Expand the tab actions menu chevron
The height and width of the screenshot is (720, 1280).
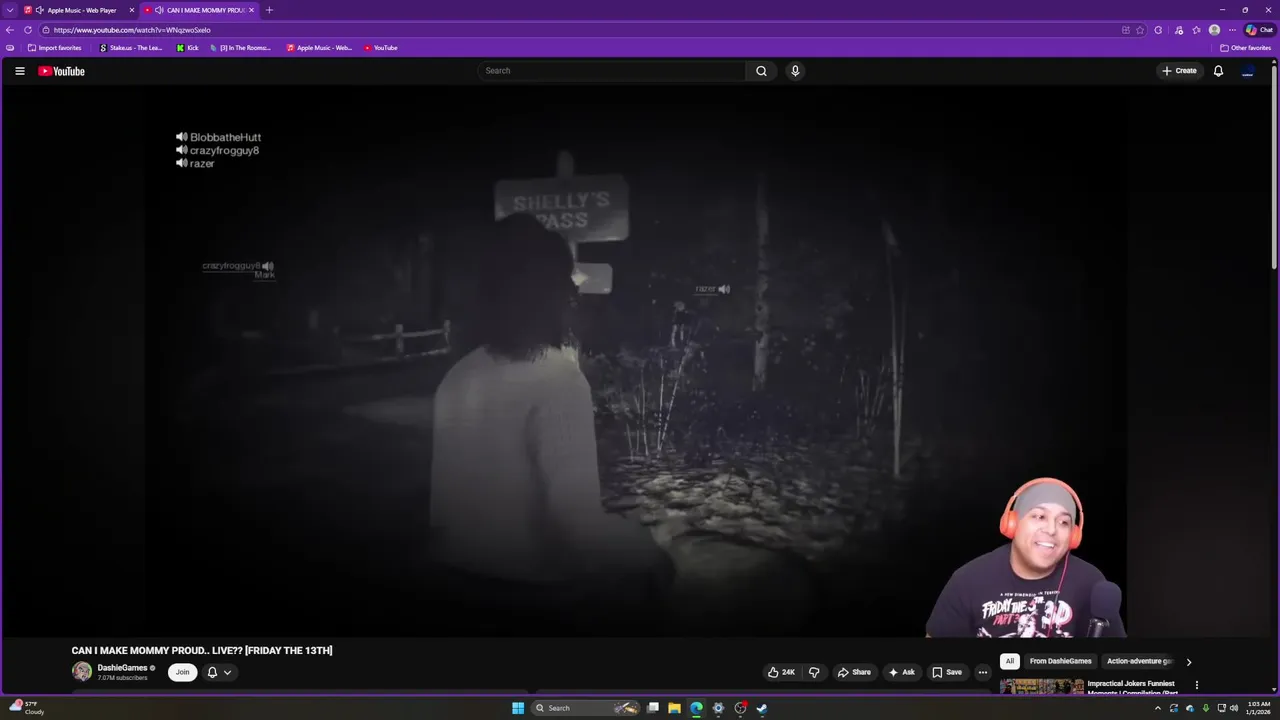[10, 10]
